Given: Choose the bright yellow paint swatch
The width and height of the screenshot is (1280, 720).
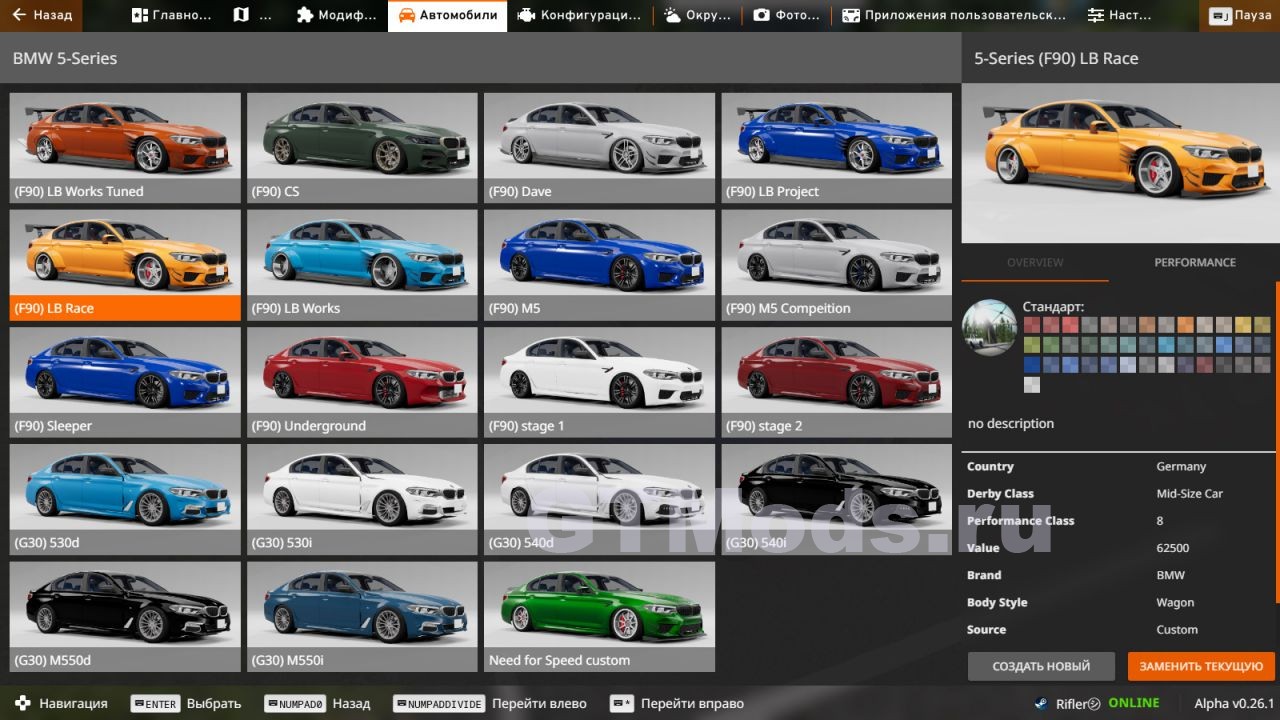Looking at the screenshot, I should coord(1243,325).
